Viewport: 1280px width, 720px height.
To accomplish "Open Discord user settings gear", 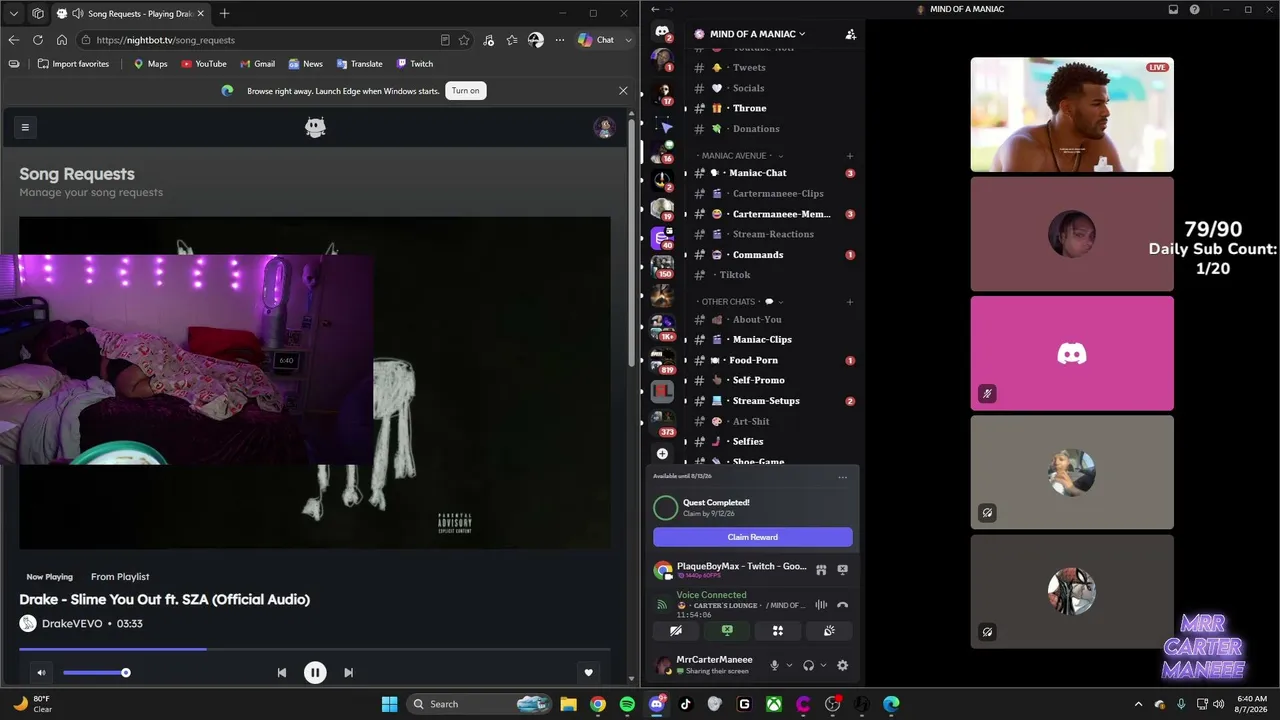I will pos(842,665).
